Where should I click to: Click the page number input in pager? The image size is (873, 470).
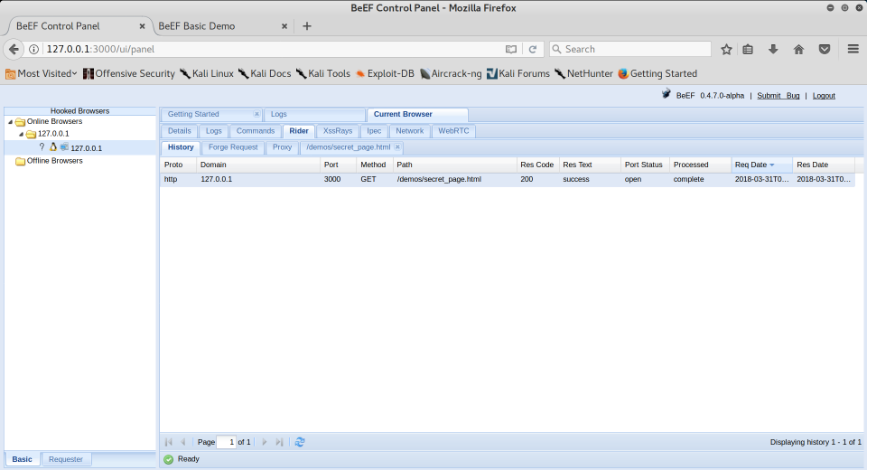[x=226, y=442]
